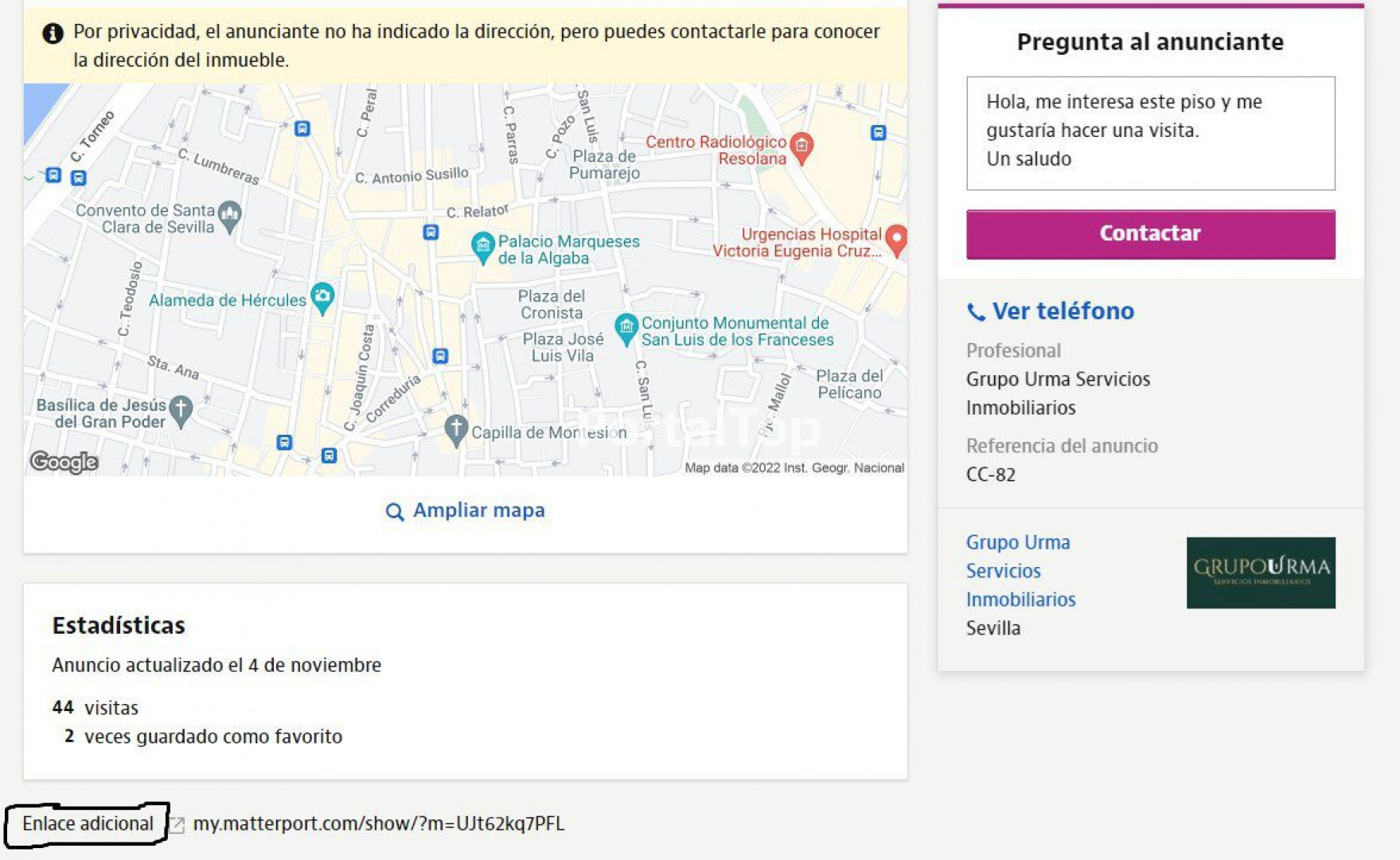Click the Urgencias Hospital Victoria Eugenia pin
Viewport: 1400px width, 860px height.
(x=896, y=238)
